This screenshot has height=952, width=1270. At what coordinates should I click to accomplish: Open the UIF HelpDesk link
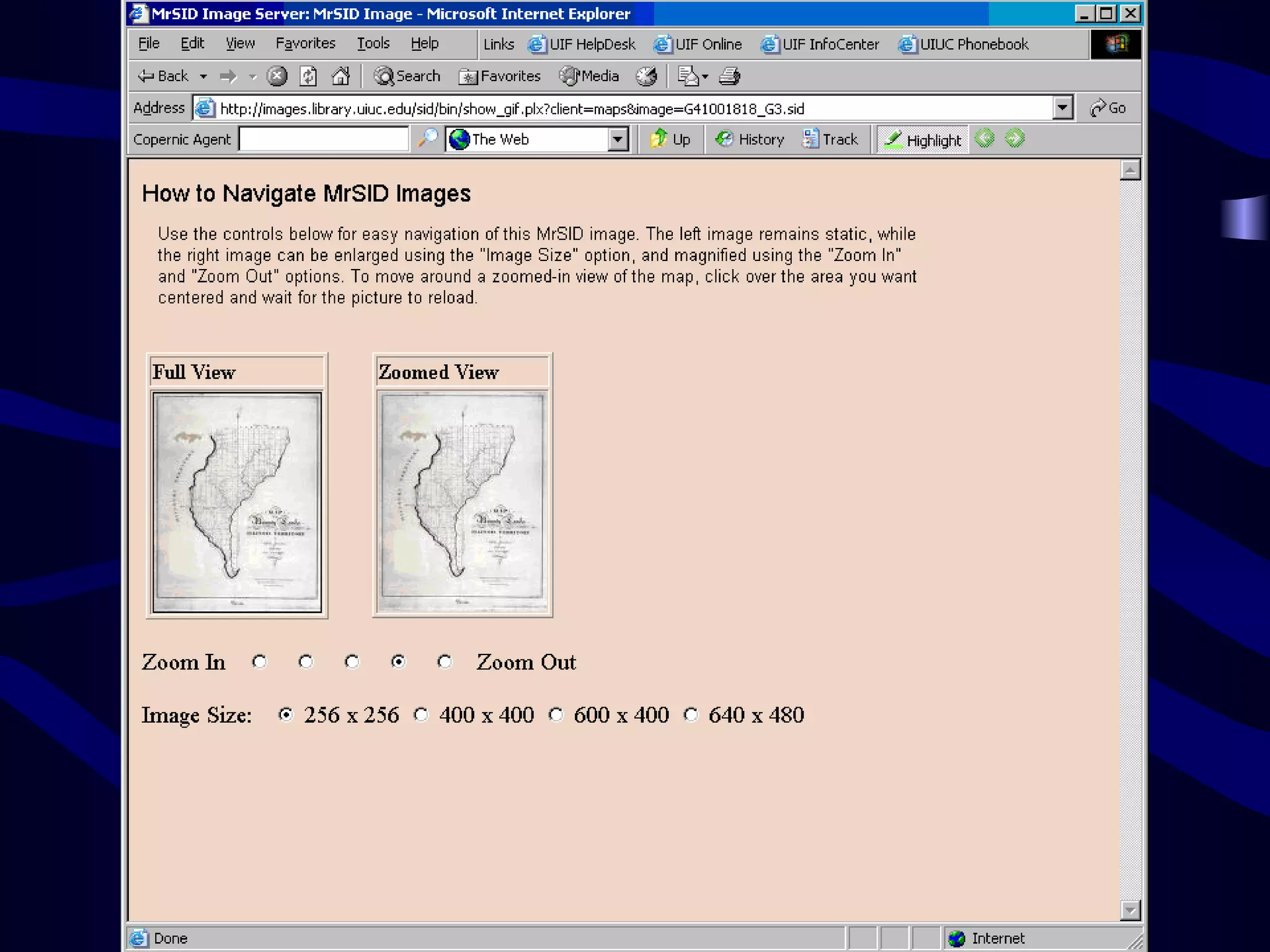point(582,44)
